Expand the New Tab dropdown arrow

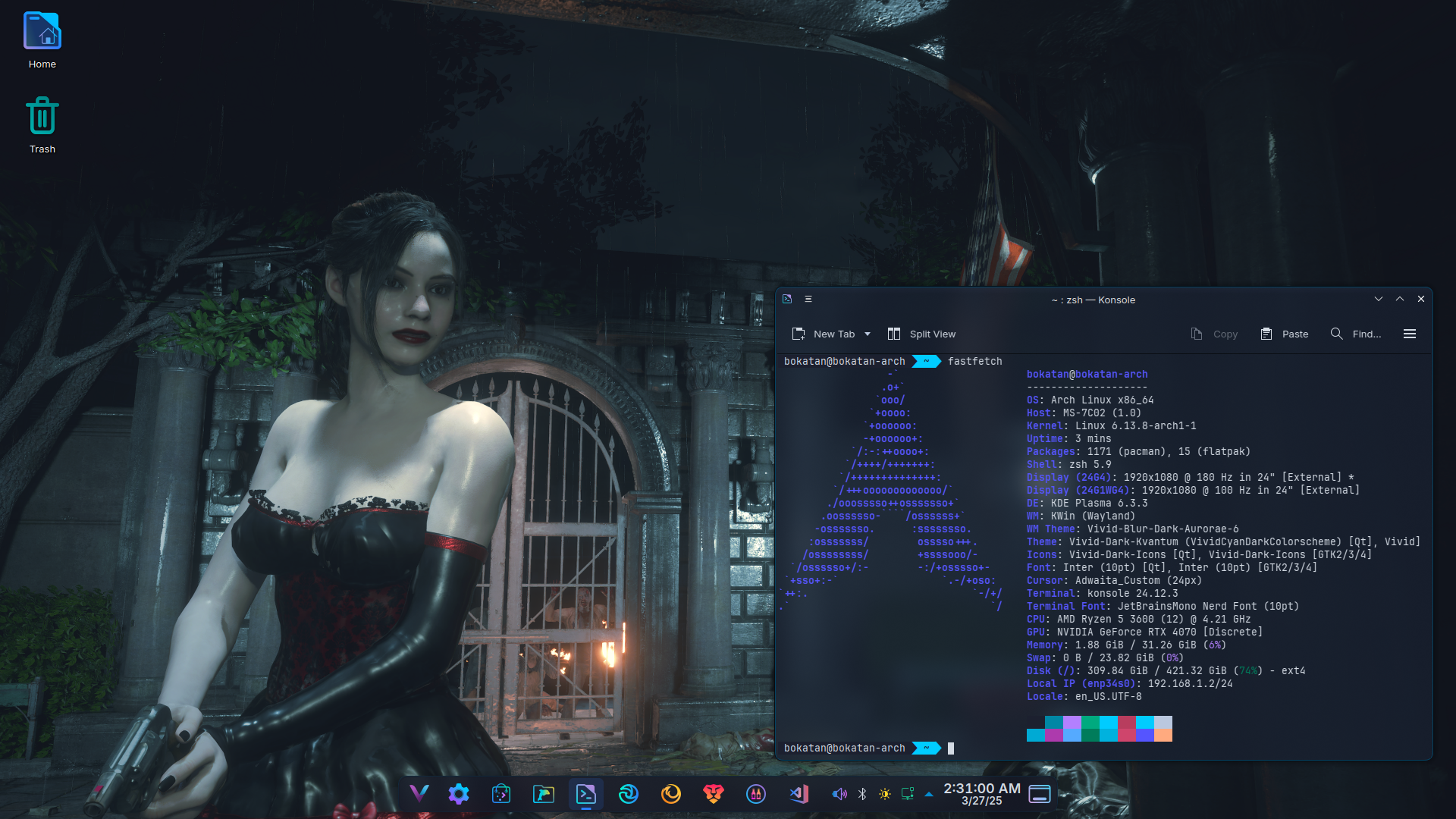[868, 334]
